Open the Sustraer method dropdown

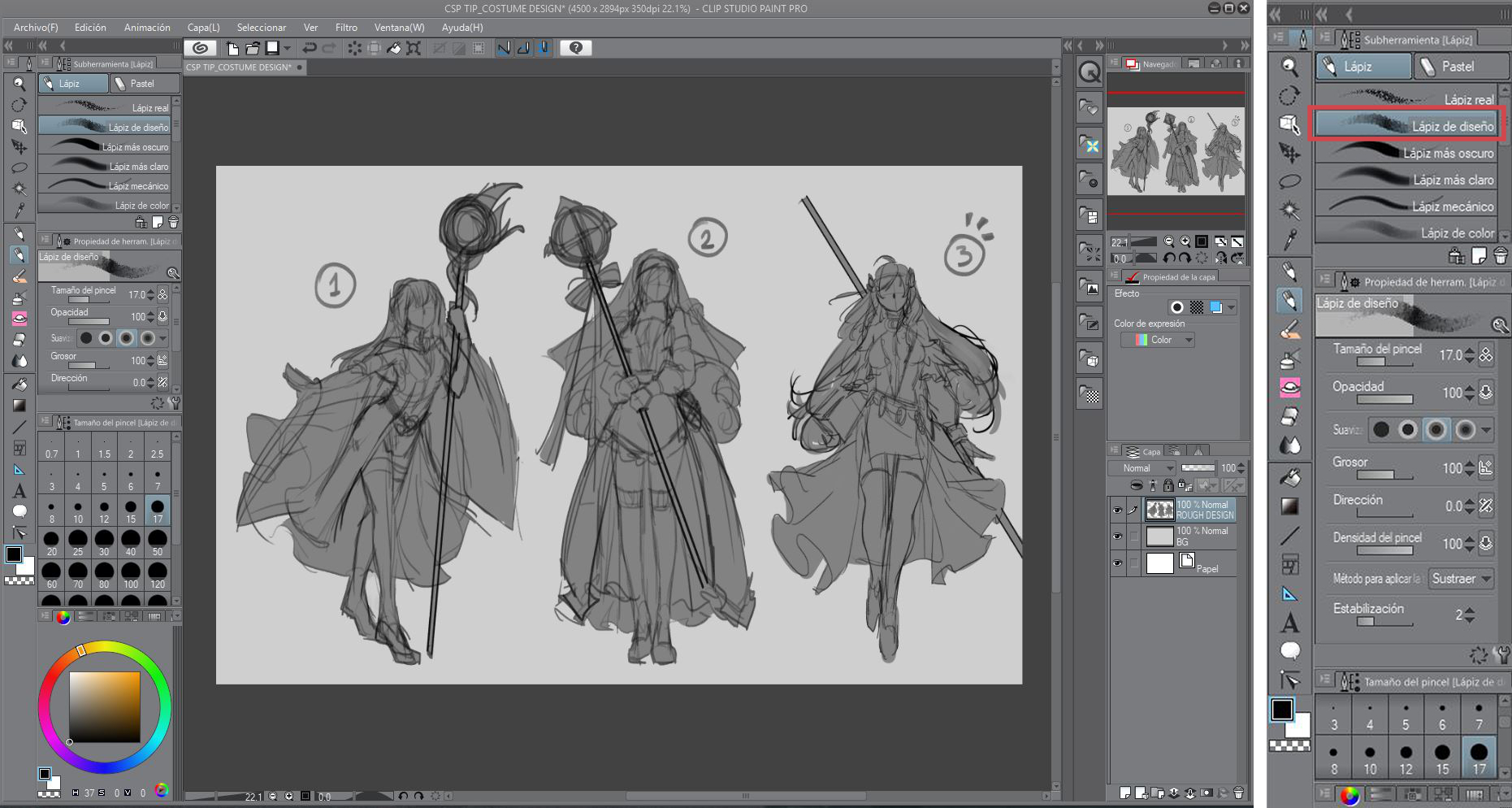pos(1461,579)
